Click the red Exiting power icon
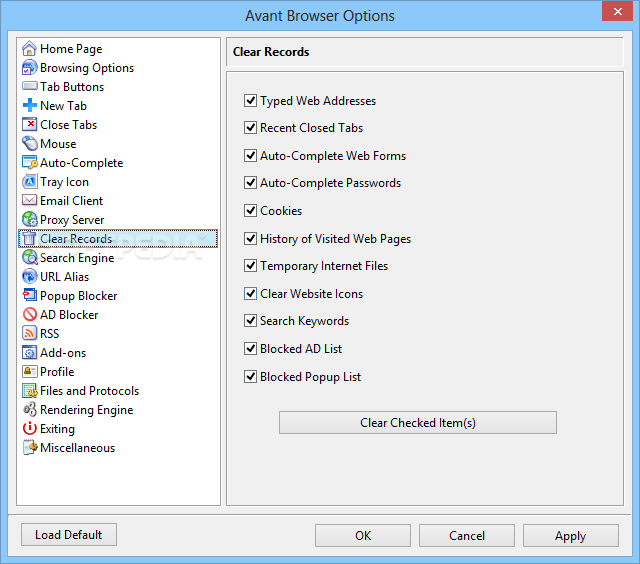This screenshot has height=564, width=640. coord(29,429)
